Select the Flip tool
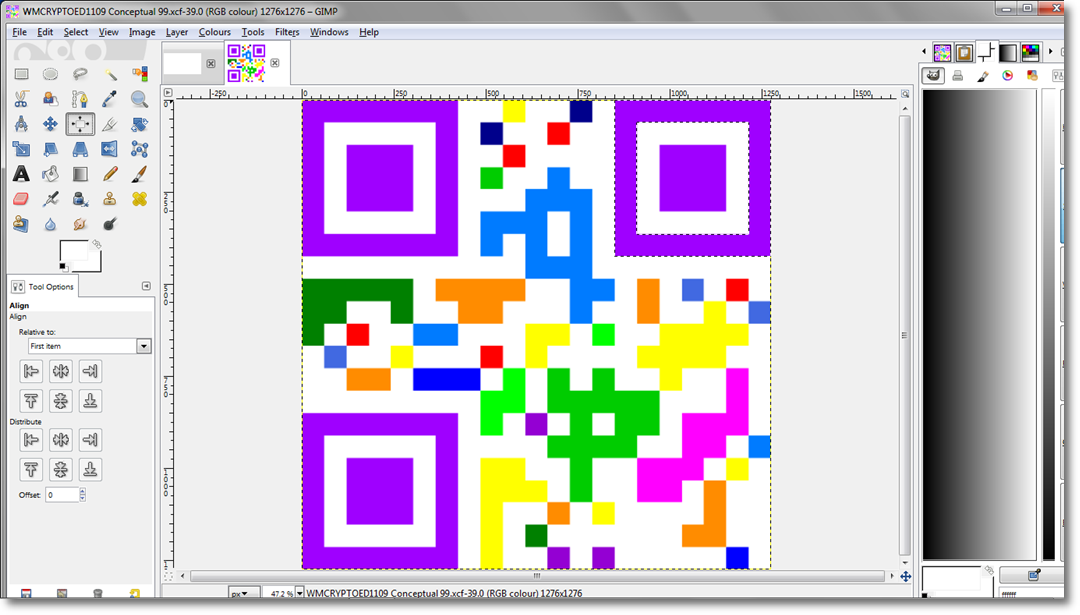1080x615 pixels. click(110, 149)
